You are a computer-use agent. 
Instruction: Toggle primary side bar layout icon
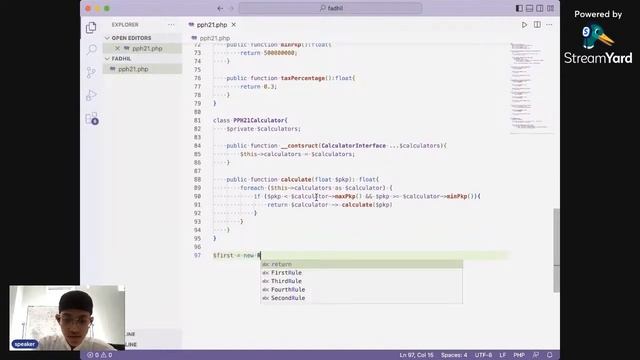[519, 8]
